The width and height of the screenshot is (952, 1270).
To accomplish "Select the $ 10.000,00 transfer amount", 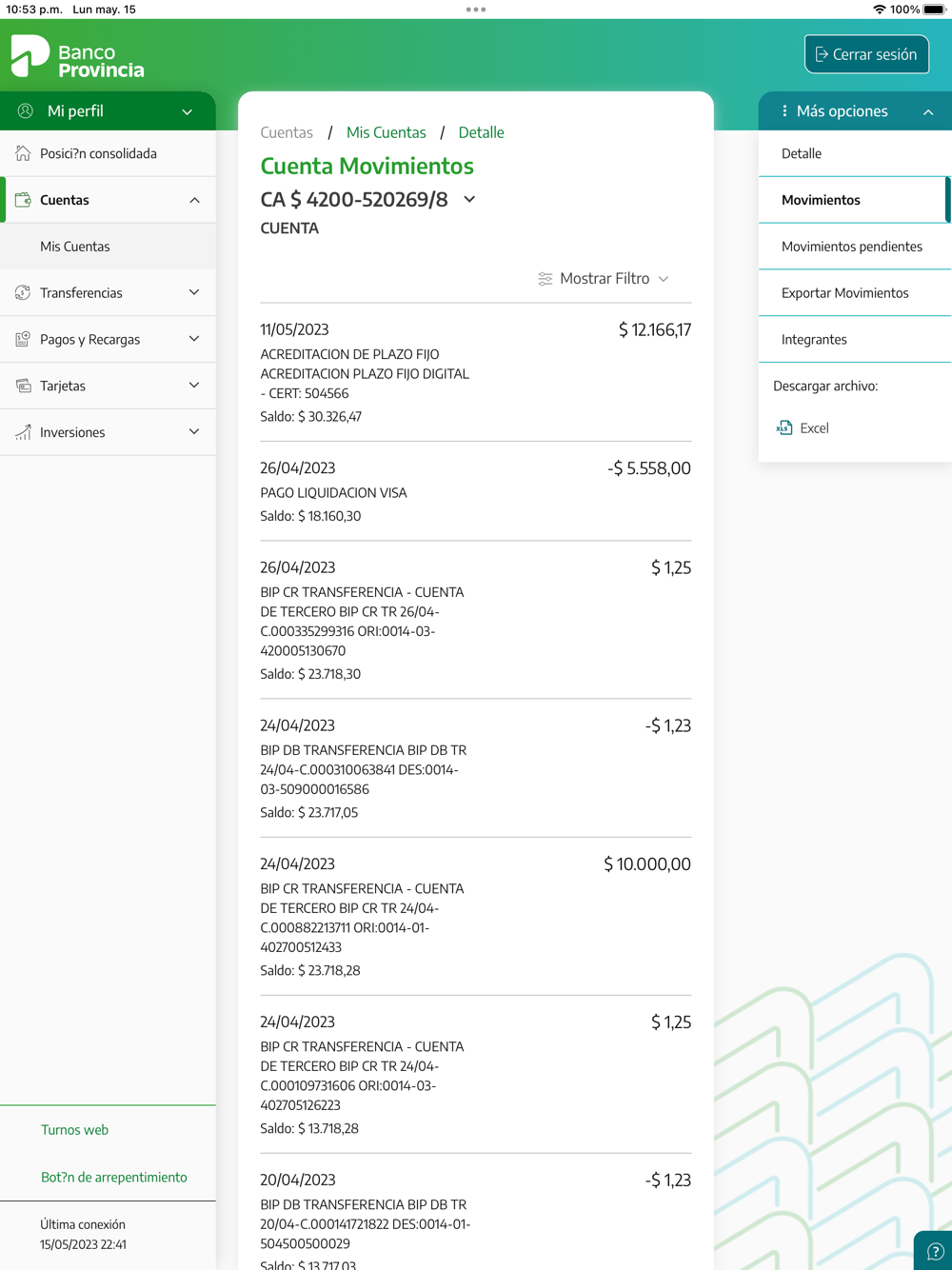I will click(x=647, y=864).
